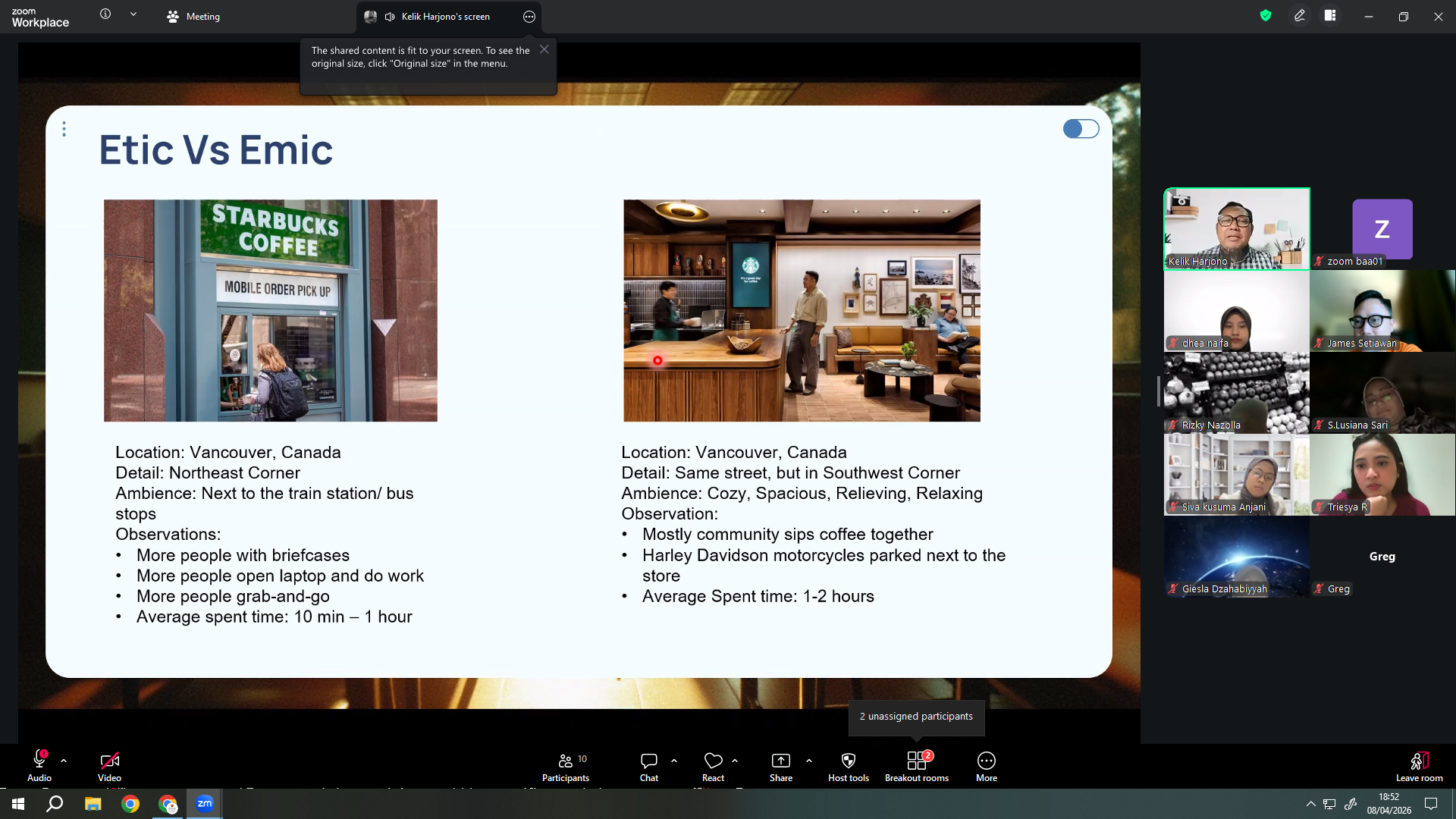
Task: Unmute the microphone with Audio button
Action: (x=39, y=766)
